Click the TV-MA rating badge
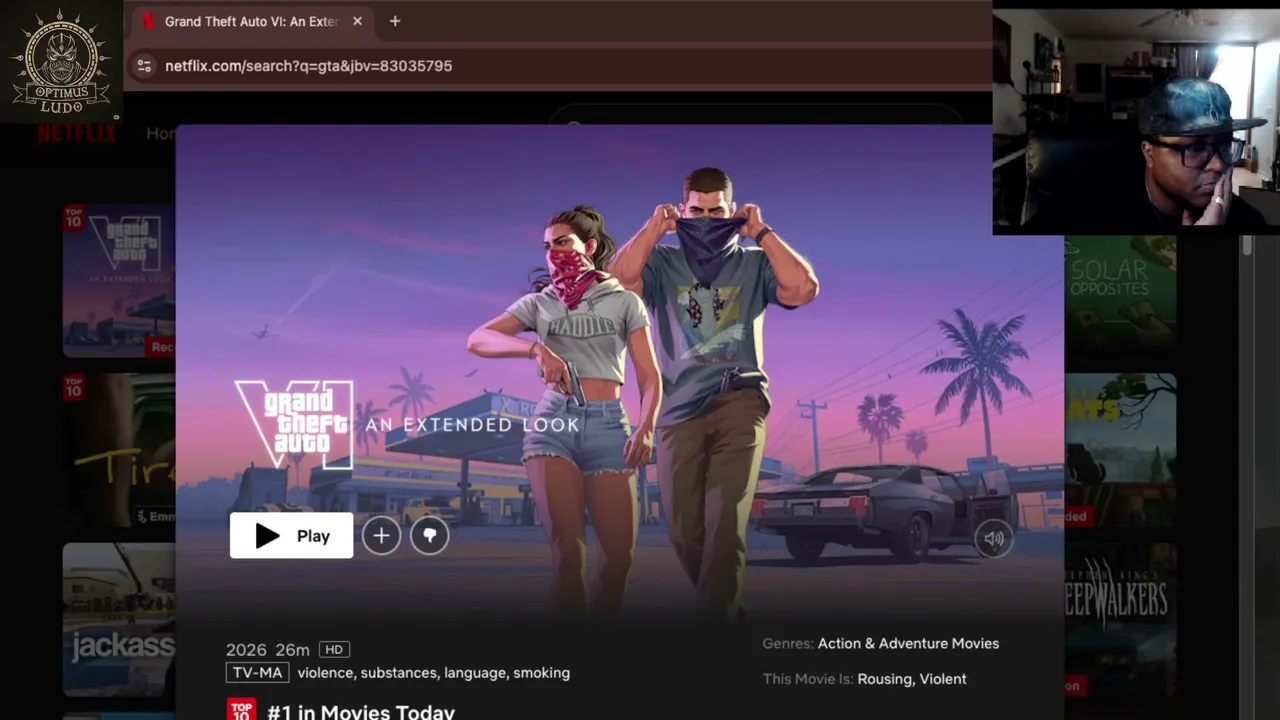Screen dimensions: 1280x720 coord(258,673)
